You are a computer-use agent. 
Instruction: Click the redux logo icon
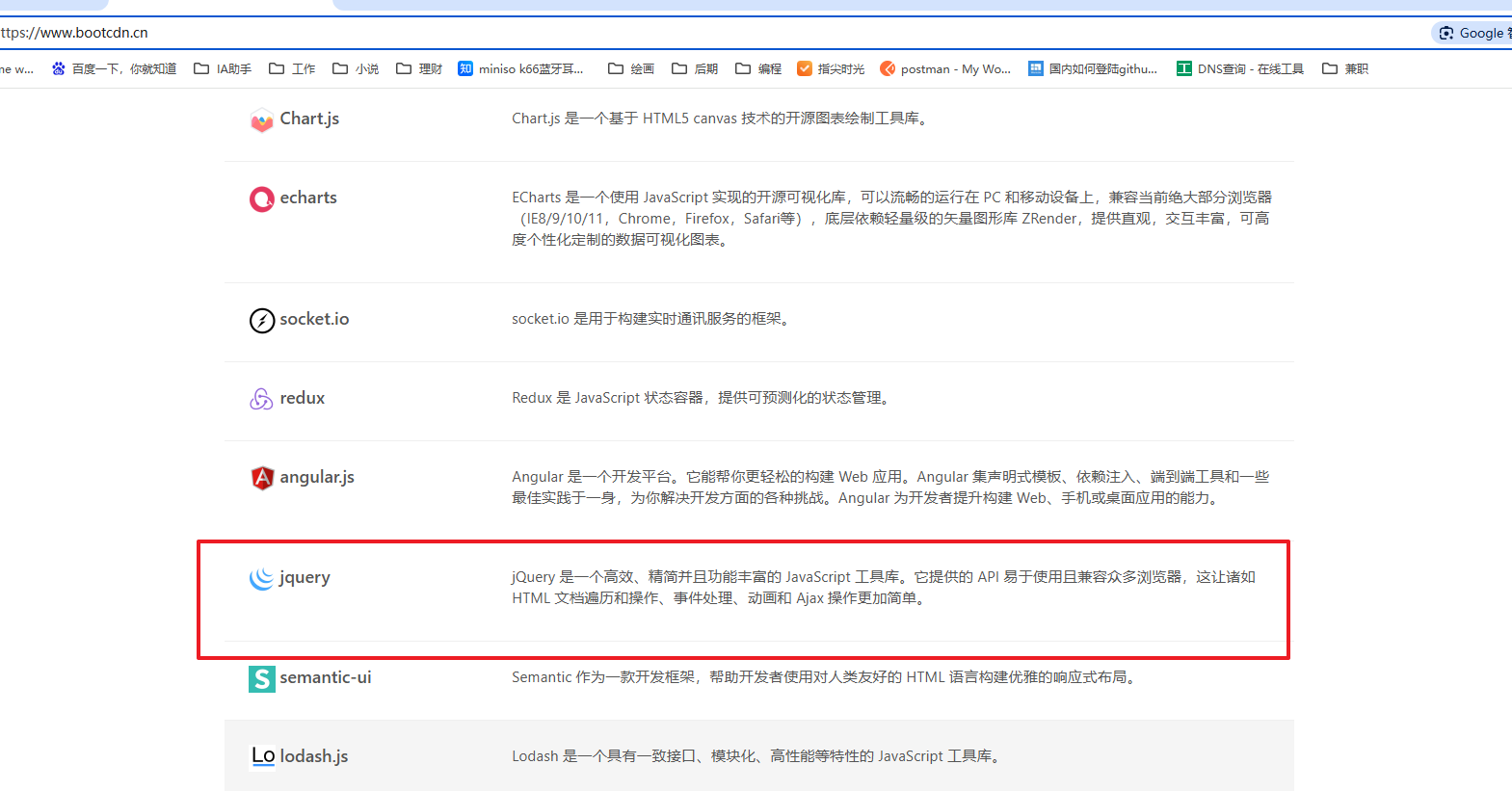coord(261,399)
